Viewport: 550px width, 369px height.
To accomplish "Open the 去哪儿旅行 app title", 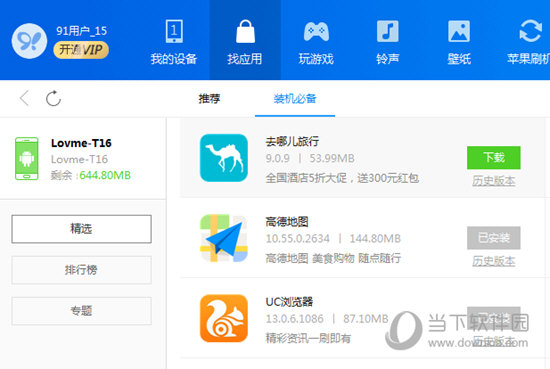I will 292,141.
